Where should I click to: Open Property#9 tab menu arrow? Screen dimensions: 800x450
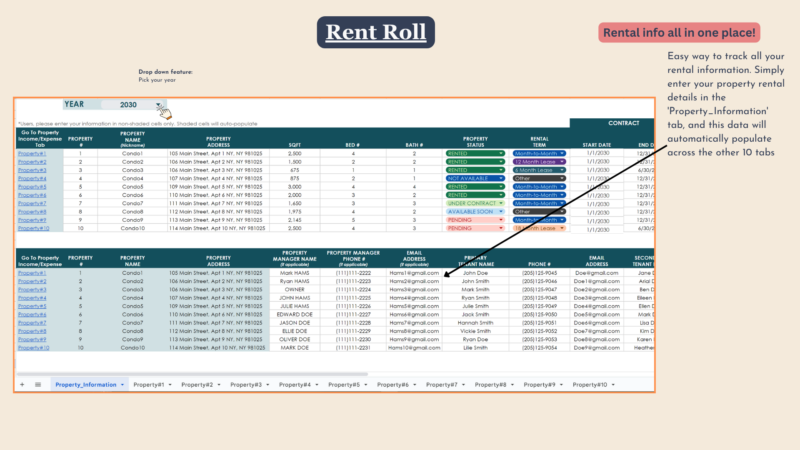(561, 385)
